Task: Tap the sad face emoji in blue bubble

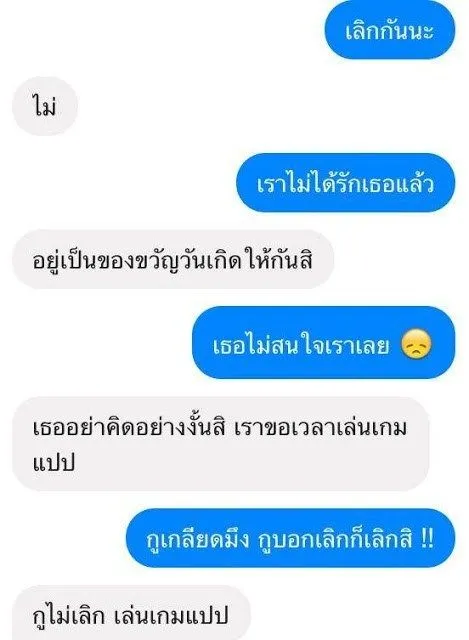Action: [x=416, y=344]
